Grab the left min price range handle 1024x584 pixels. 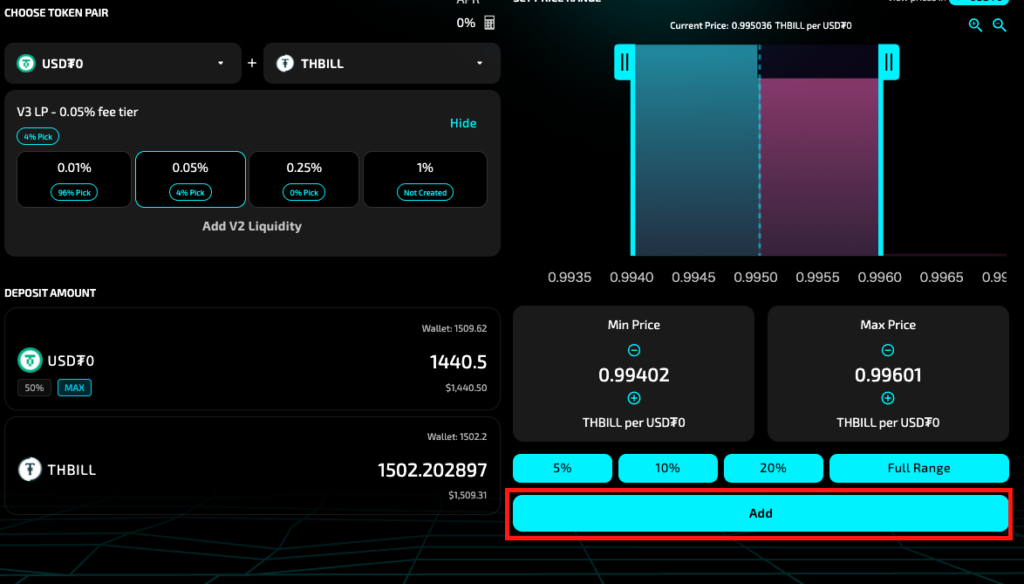point(624,63)
